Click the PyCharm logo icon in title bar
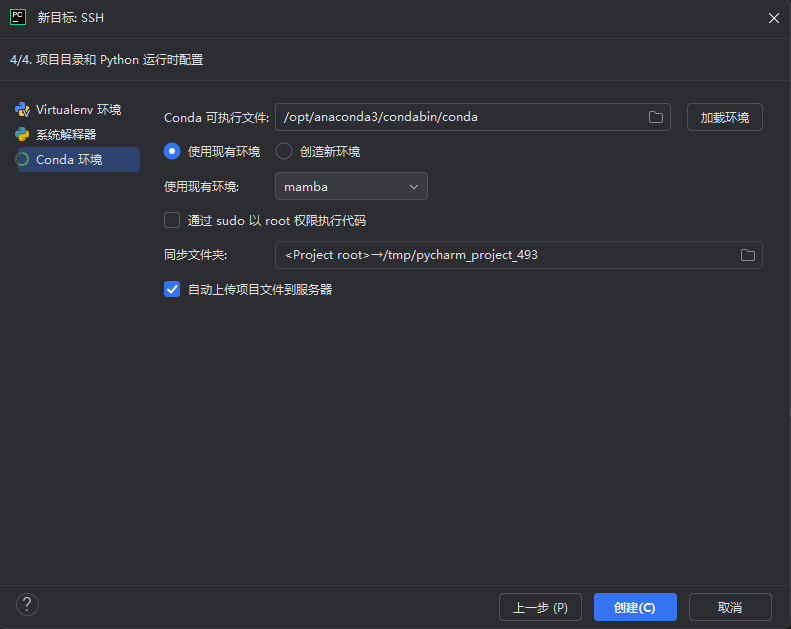Image resolution: width=791 pixels, height=629 pixels. (x=18, y=17)
